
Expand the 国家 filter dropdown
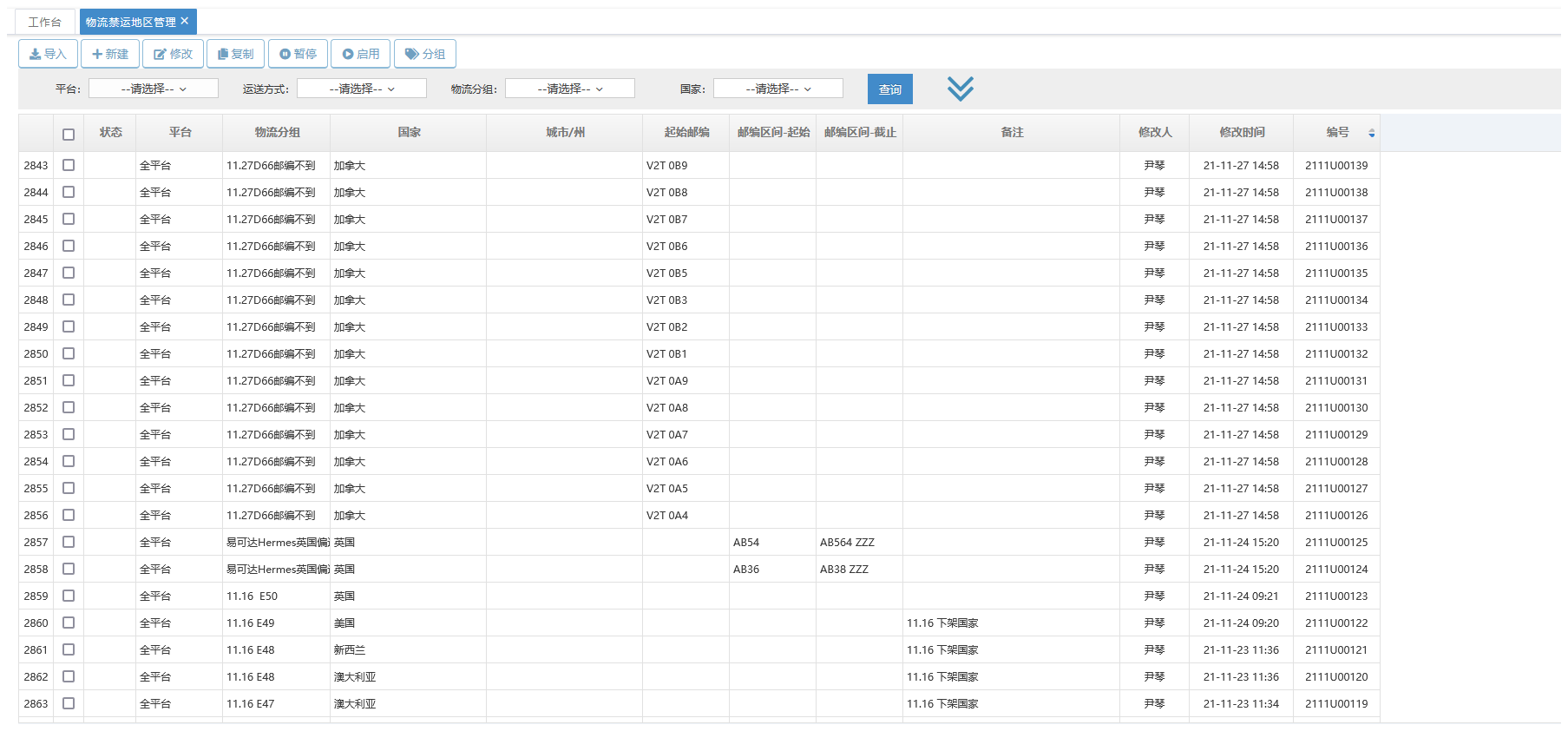coord(778,89)
